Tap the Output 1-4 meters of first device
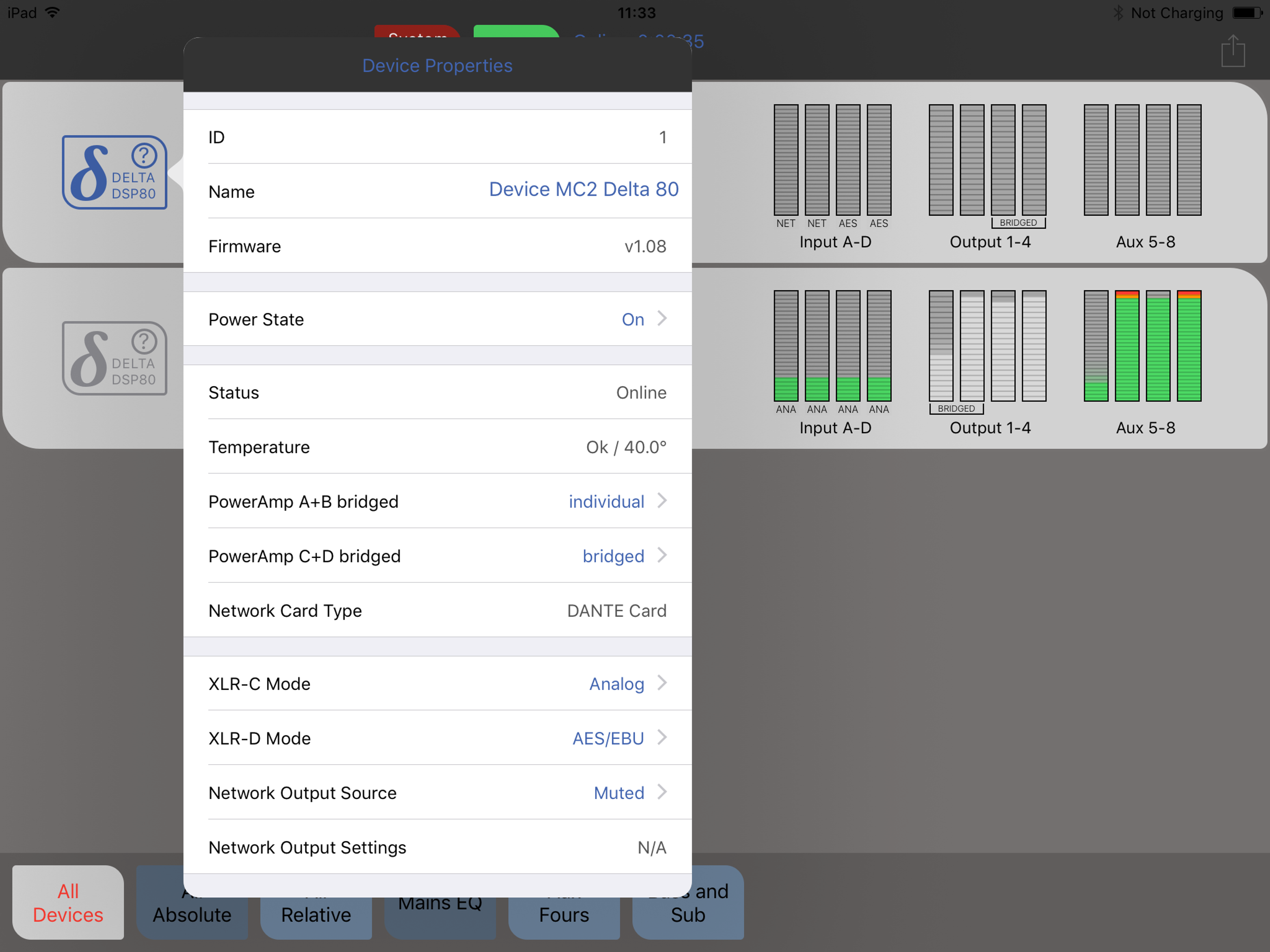 tap(987, 160)
